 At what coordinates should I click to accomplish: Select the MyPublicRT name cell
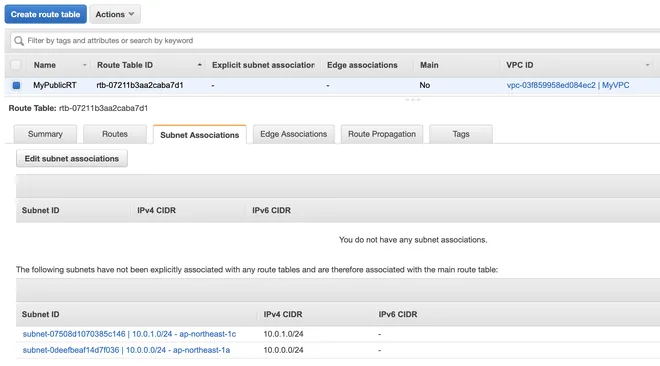click(x=55, y=85)
